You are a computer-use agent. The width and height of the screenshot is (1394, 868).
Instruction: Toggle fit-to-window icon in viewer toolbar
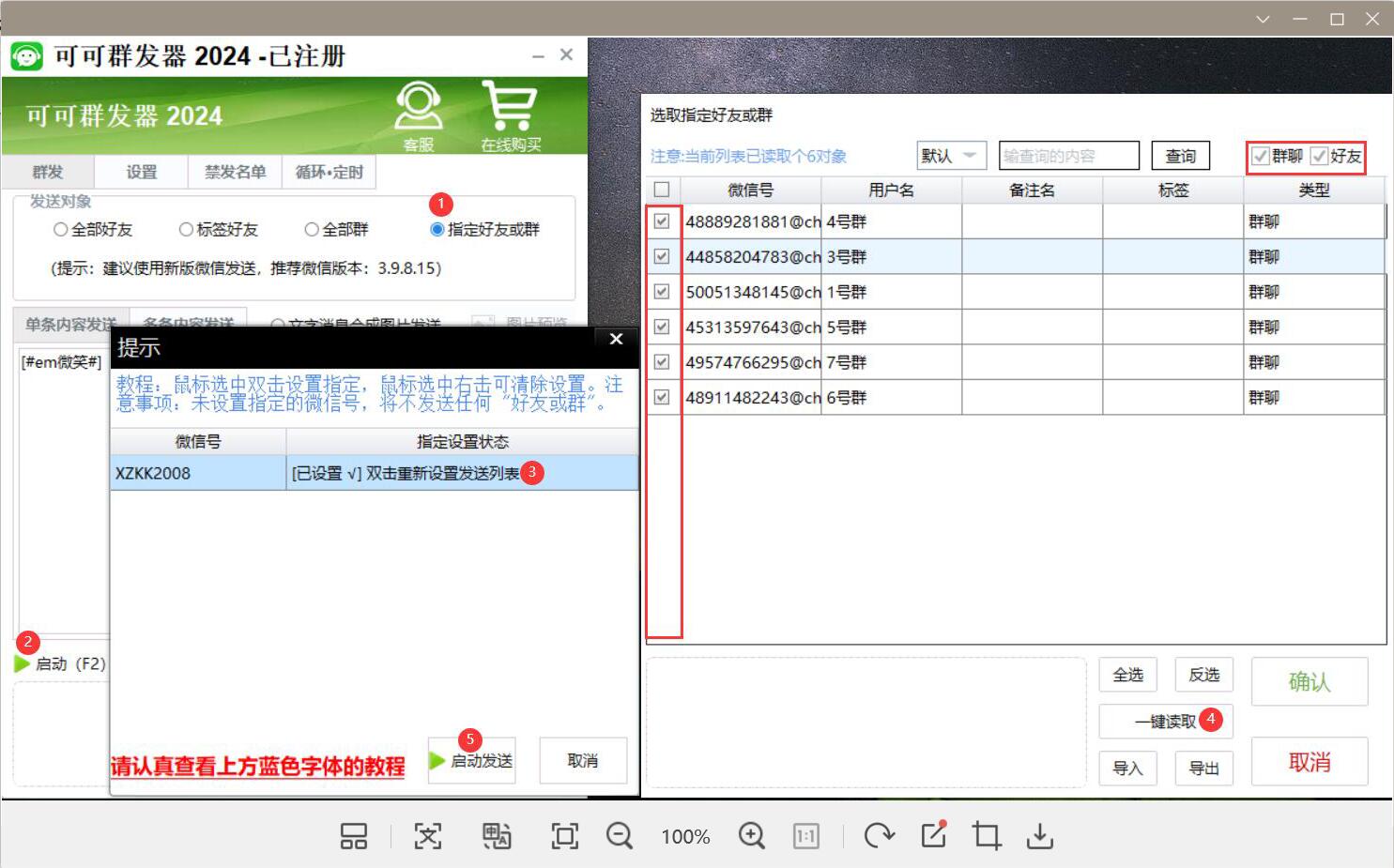point(564,835)
